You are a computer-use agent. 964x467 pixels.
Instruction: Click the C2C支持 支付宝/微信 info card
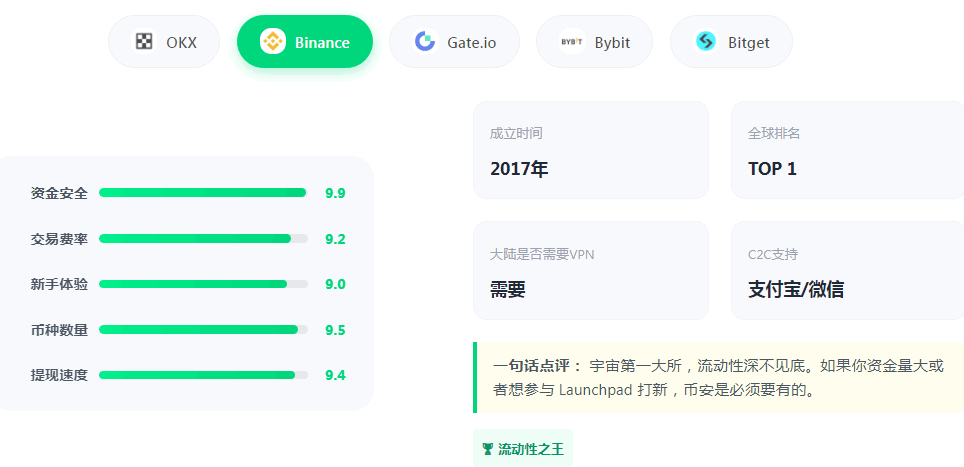coord(847,271)
